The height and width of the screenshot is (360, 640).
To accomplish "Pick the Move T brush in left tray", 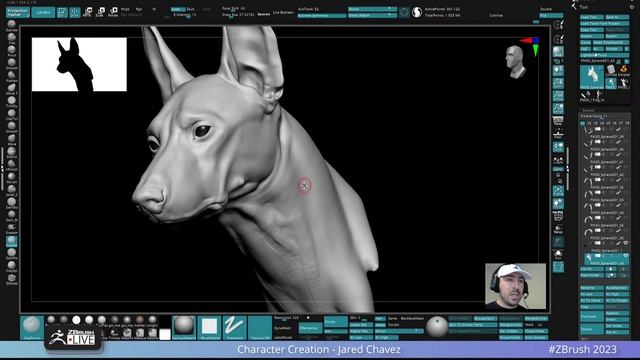I will (11, 89).
